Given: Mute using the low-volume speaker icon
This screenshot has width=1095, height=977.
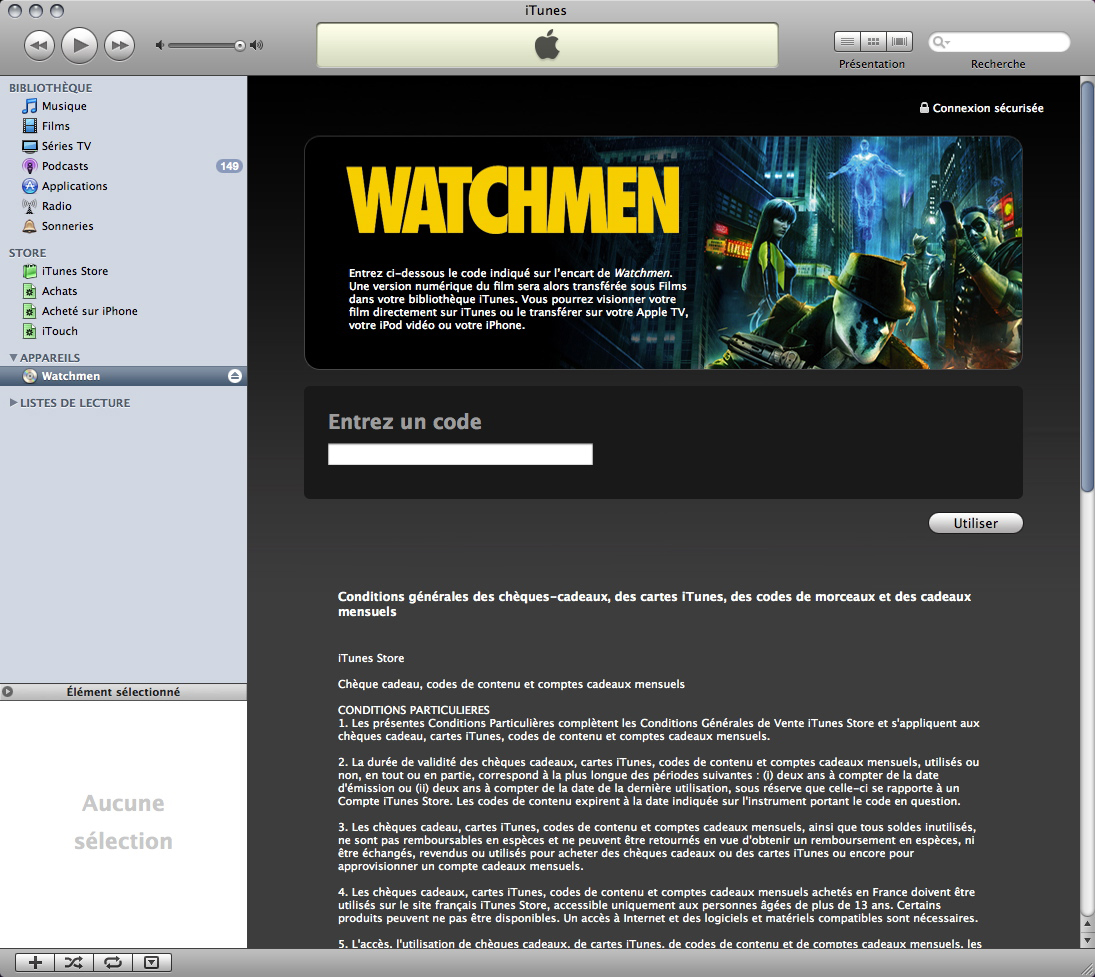Looking at the screenshot, I should [x=160, y=45].
